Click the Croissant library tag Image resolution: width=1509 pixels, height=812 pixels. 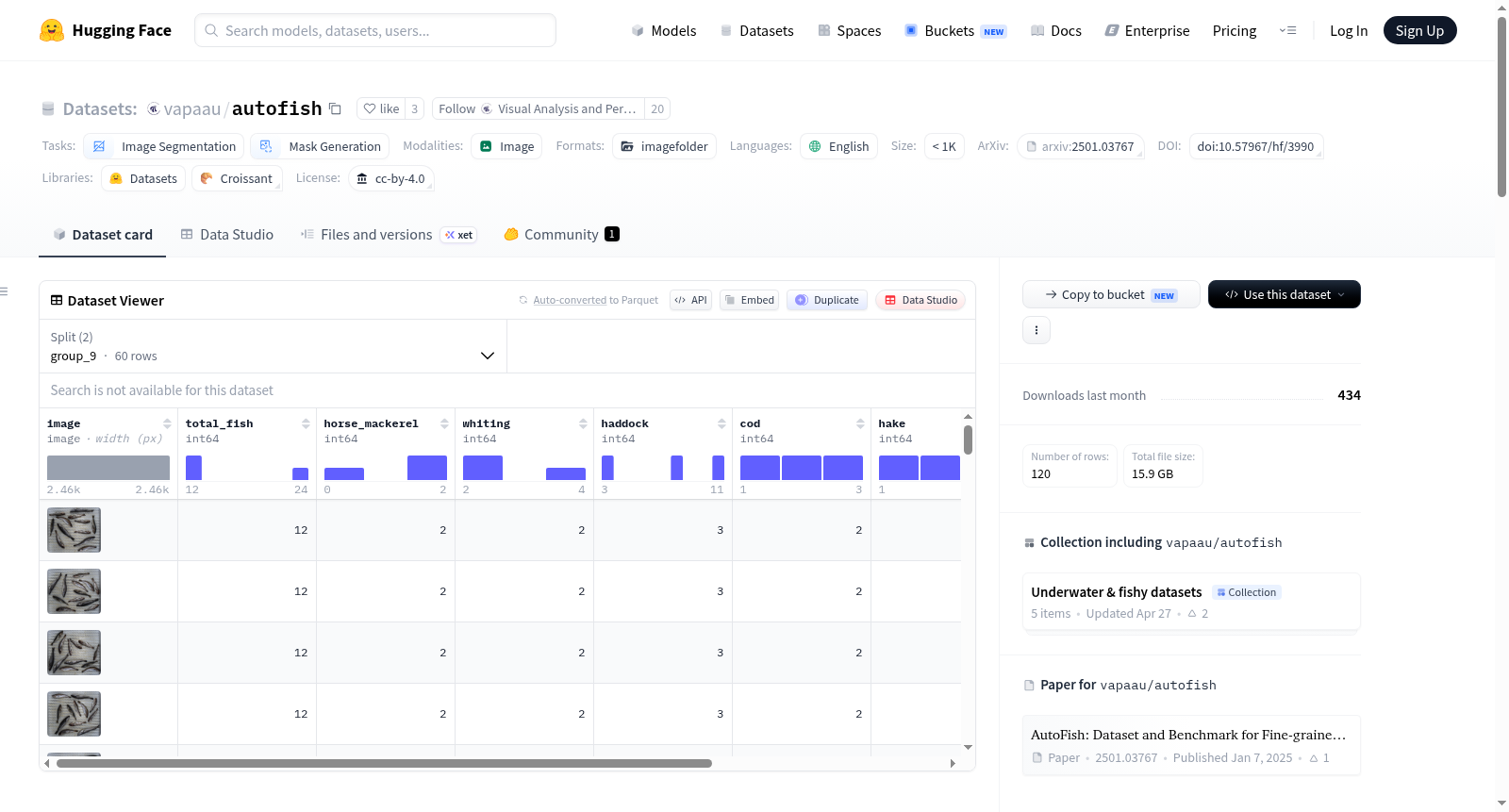click(x=237, y=178)
